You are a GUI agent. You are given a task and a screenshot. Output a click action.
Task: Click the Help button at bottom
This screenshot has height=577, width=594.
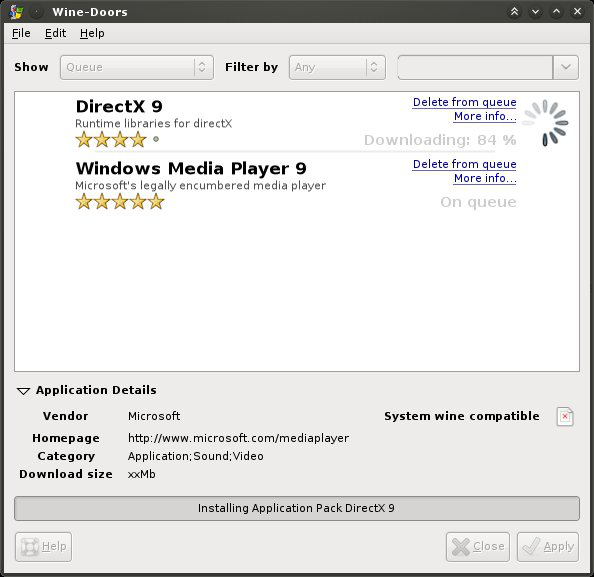click(x=43, y=547)
